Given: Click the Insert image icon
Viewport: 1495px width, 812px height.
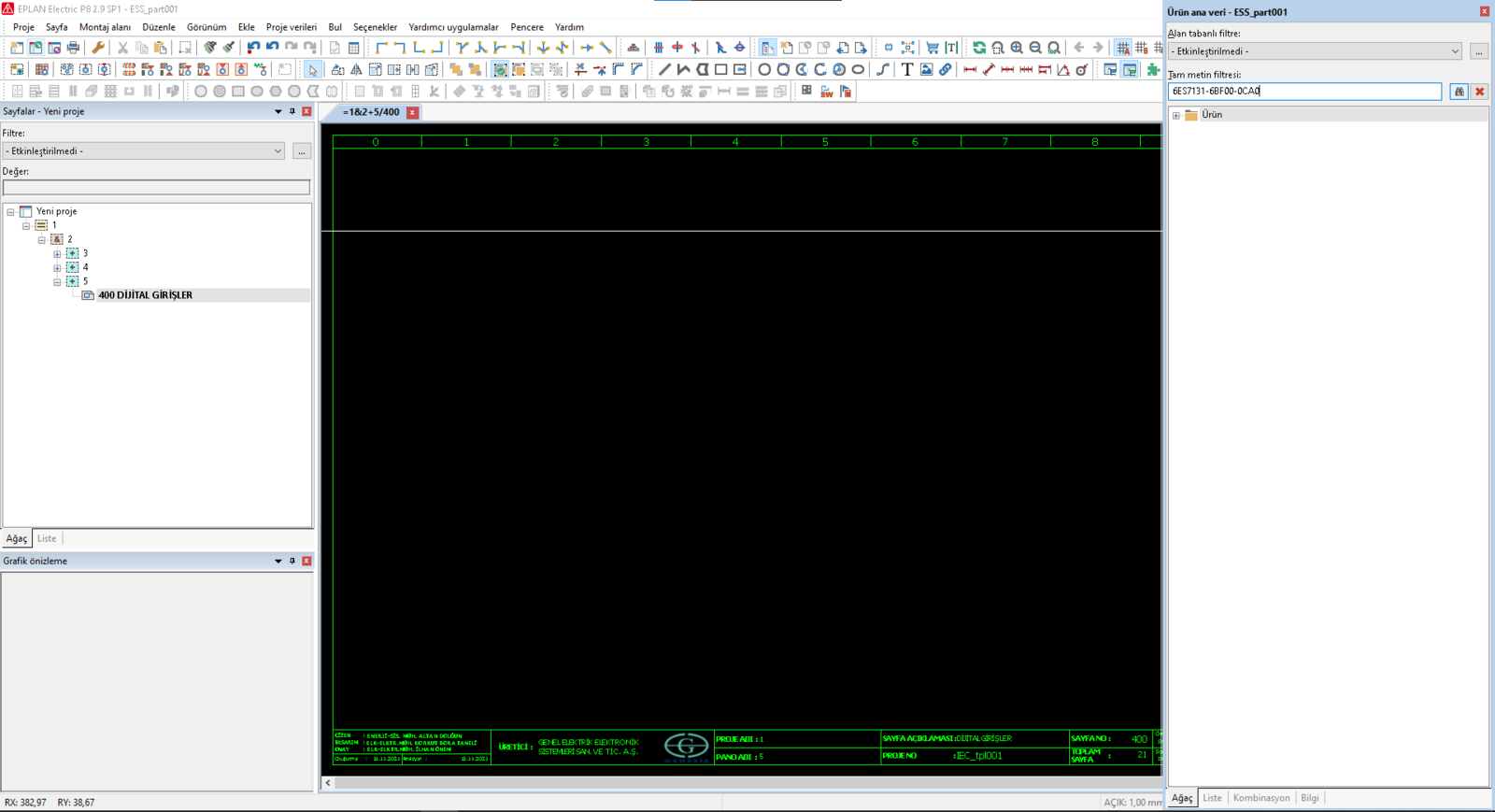Looking at the screenshot, I should [926, 69].
